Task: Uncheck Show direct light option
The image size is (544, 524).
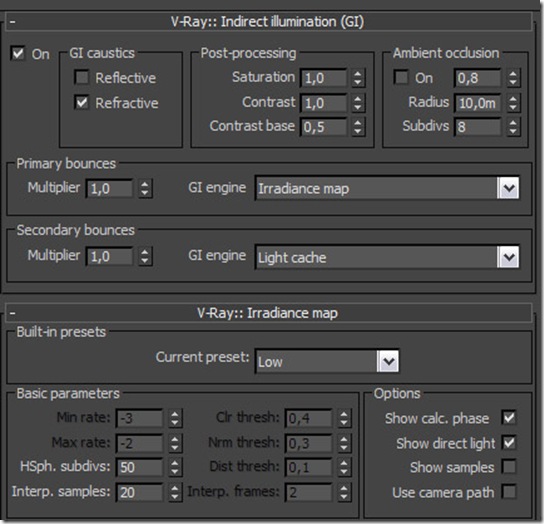Action: (509, 442)
